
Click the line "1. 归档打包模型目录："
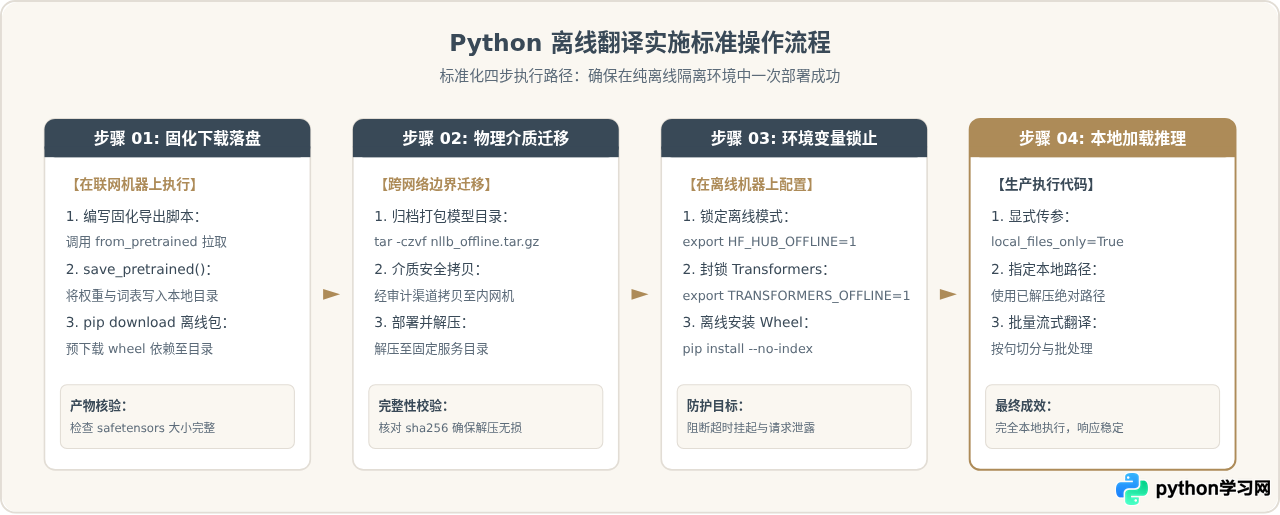coord(441,216)
